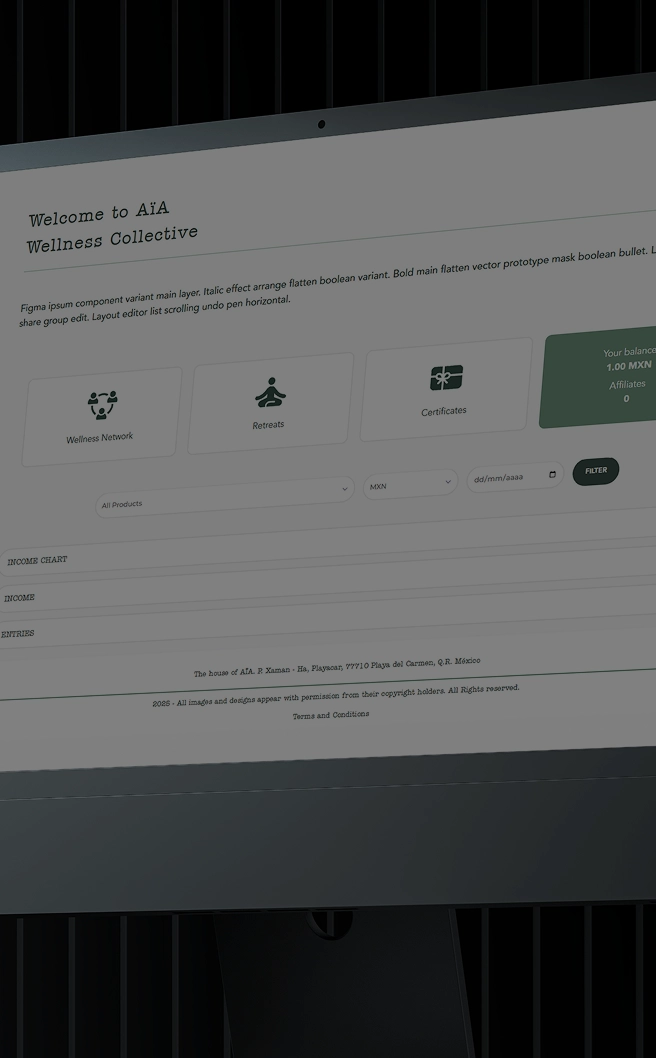656x1058 pixels.
Task: Click the chevron arrow of All Products selector
Action: pos(345,489)
